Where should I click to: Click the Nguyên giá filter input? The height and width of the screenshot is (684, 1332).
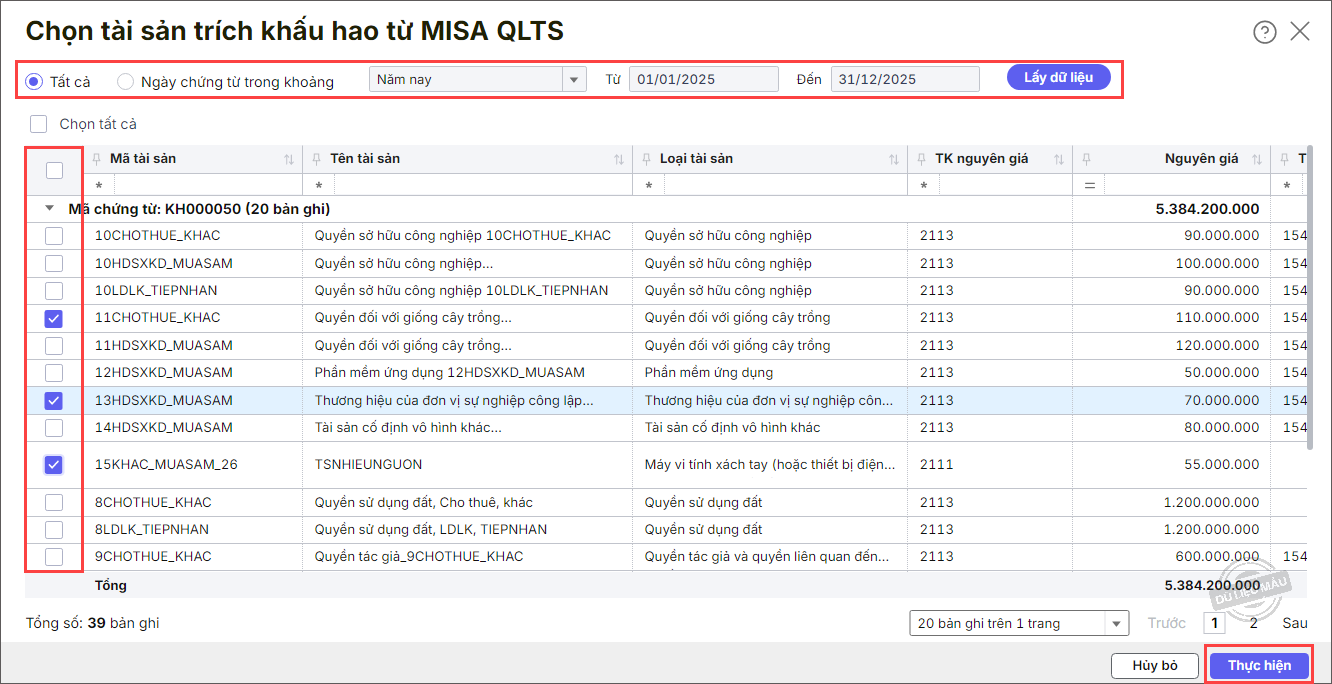point(1187,185)
